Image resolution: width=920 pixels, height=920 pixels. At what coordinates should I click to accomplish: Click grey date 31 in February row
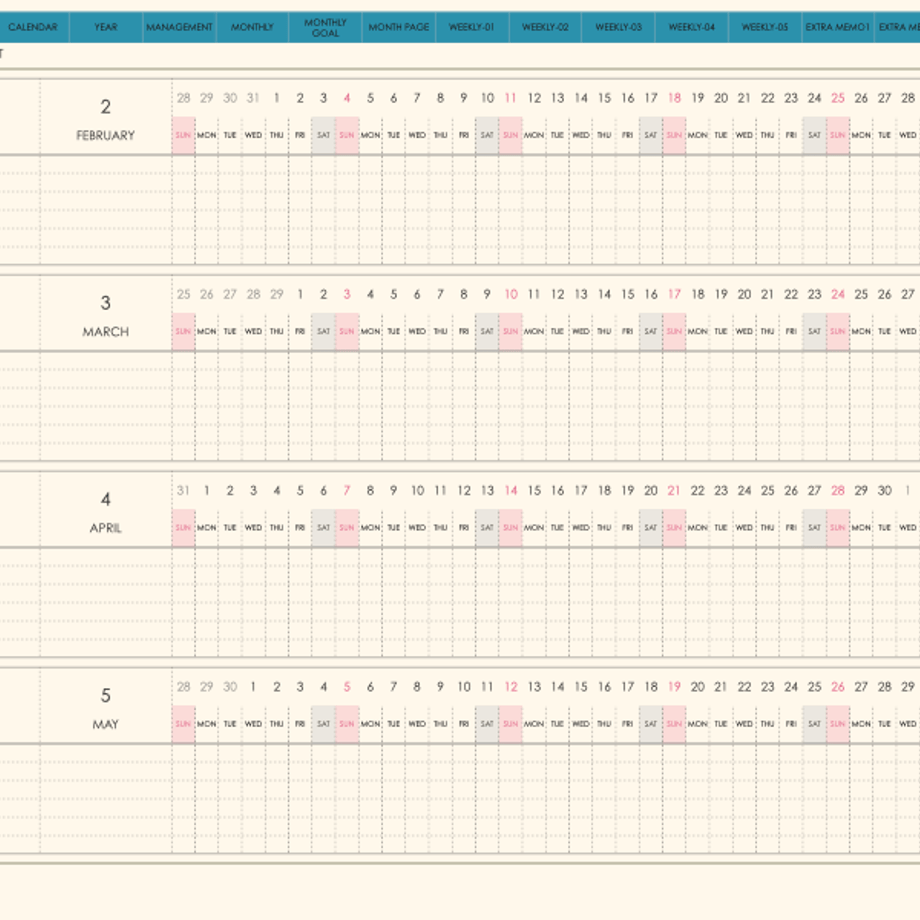click(253, 98)
